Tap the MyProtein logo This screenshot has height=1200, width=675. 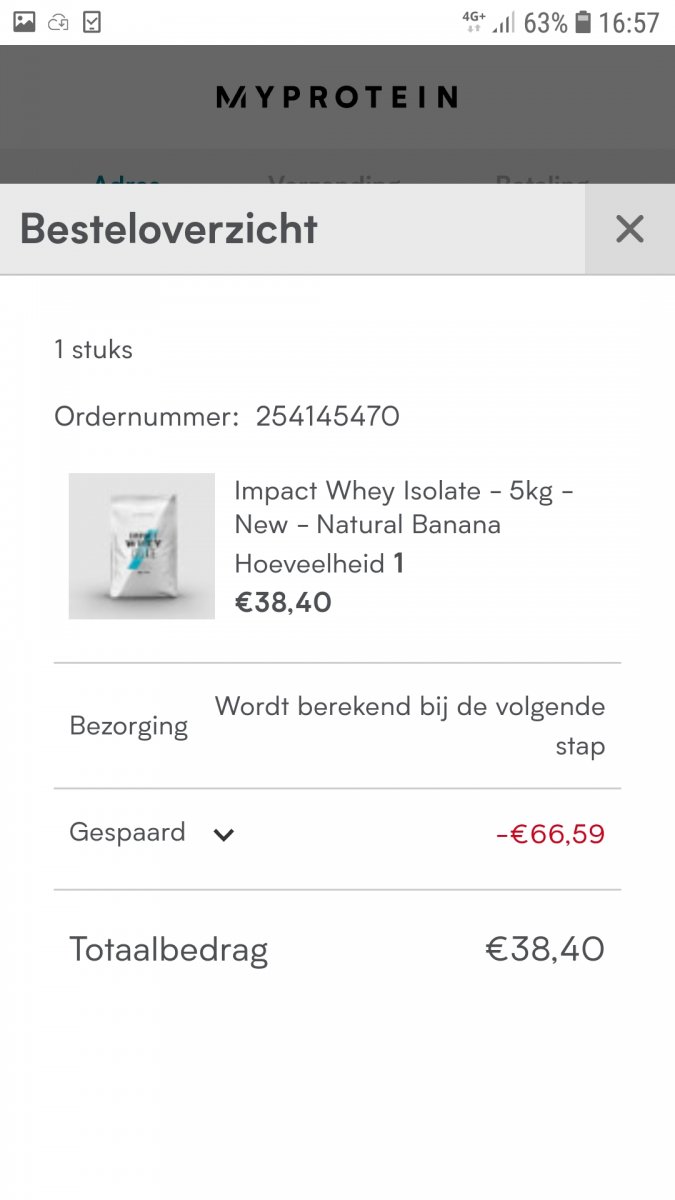pyautogui.click(x=337, y=97)
